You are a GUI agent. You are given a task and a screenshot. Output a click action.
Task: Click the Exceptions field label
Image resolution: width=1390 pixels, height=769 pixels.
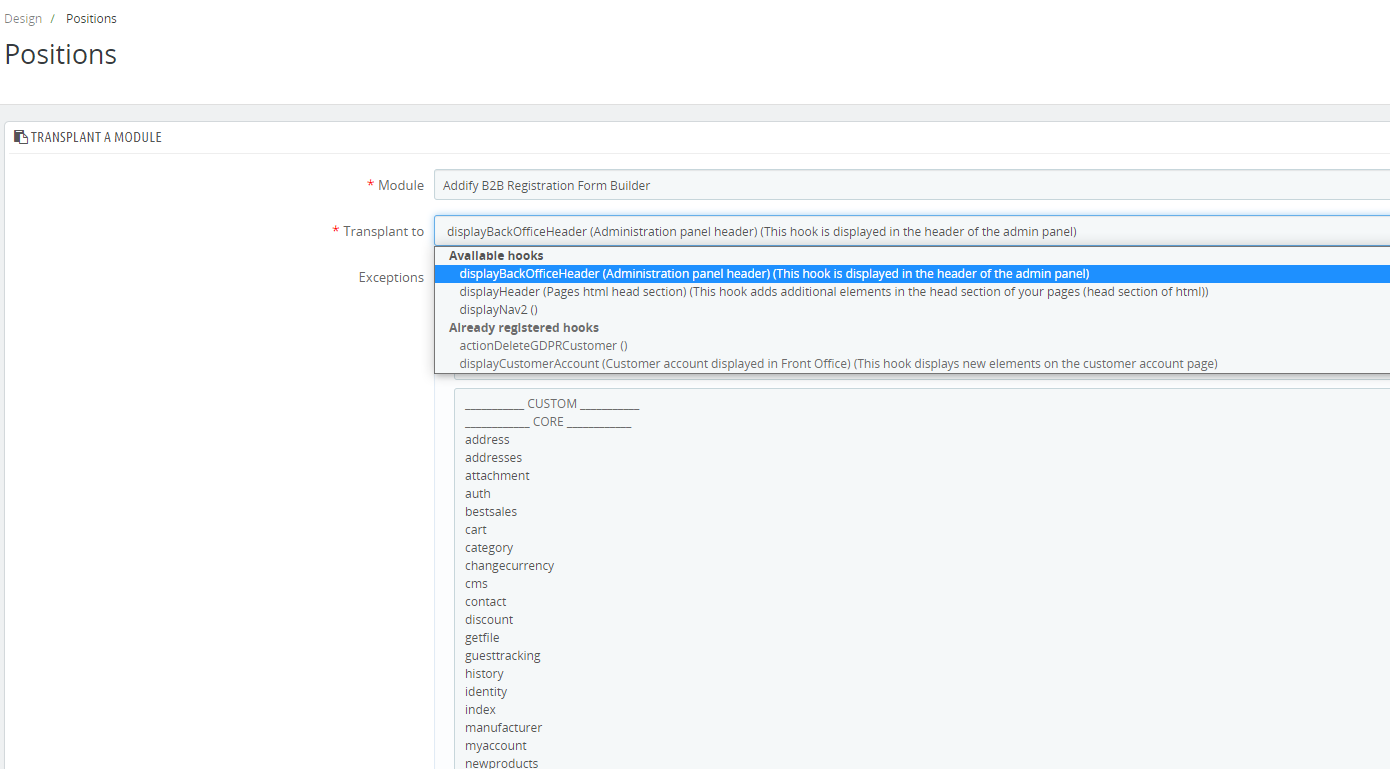[391, 277]
